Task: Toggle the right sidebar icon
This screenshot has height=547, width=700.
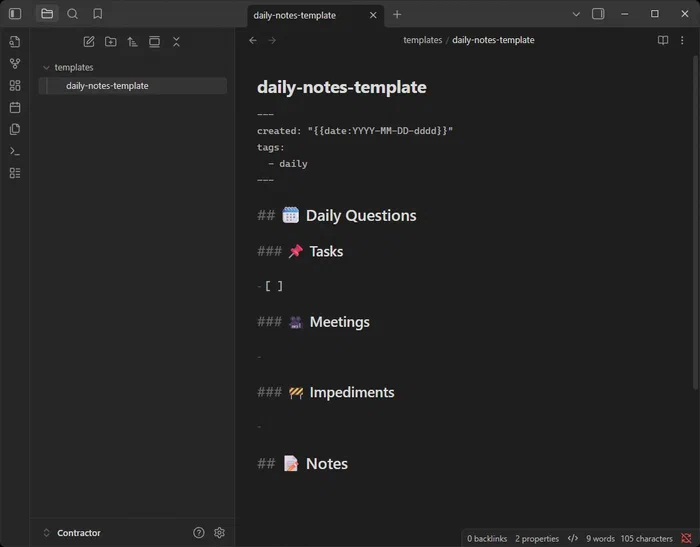Action: click(598, 14)
